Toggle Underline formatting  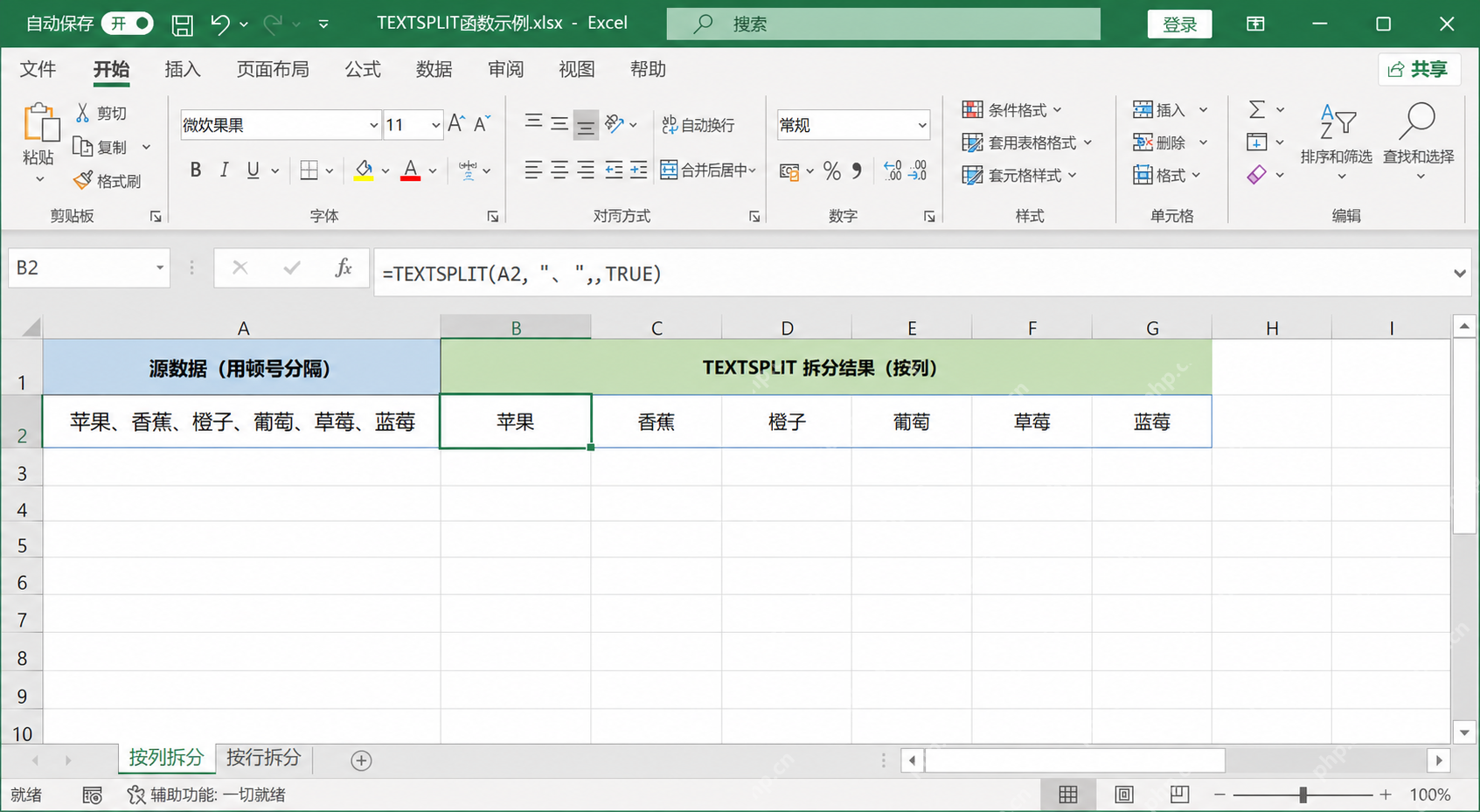coord(253,170)
